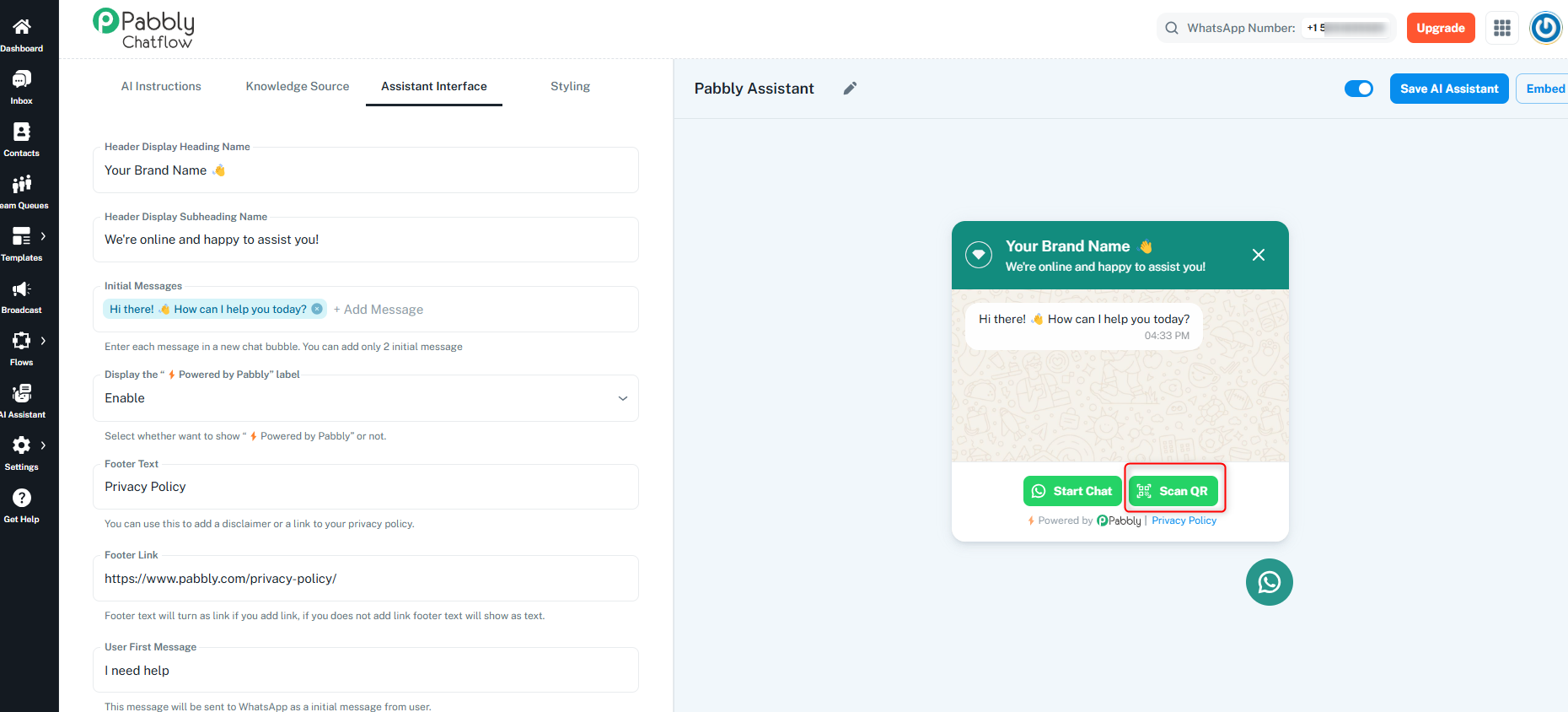Open the apps grid icon
Image resolution: width=1568 pixels, height=712 pixels.
[x=1502, y=28]
